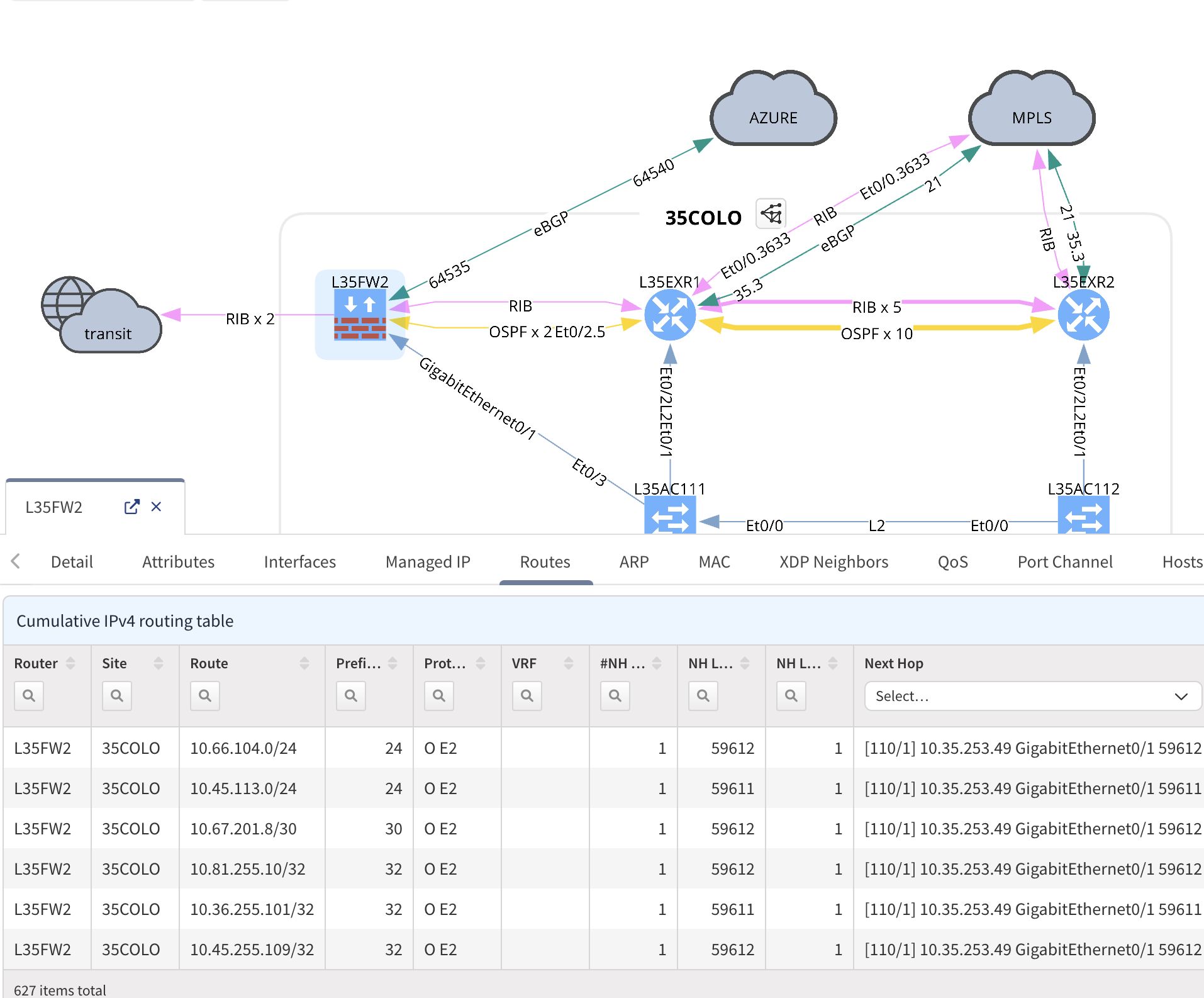Switch to the Interfaces tab
Viewport: 1204px width, 998px height.
coord(299,562)
